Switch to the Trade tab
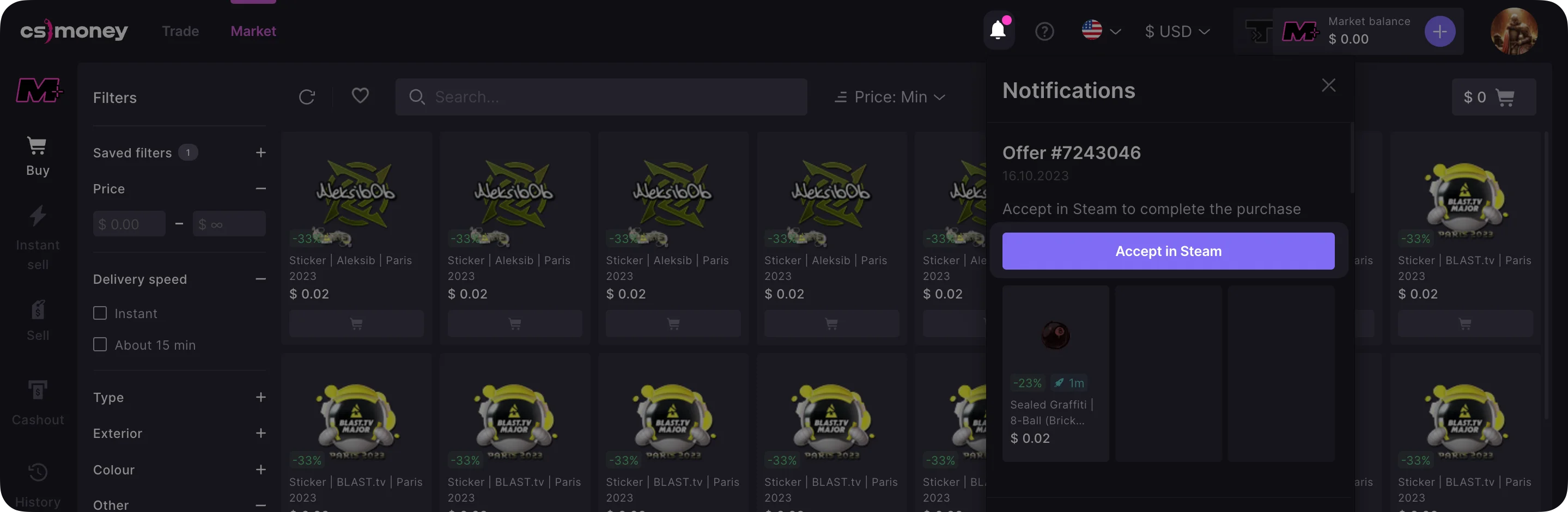 [180, 31]
